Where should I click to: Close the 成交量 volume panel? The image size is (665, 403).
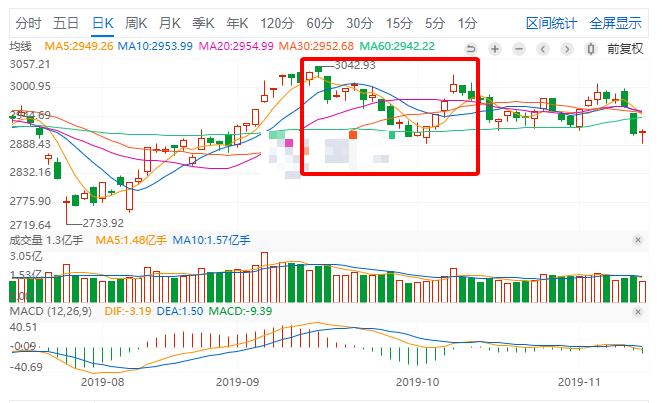[x=637, y=240]
